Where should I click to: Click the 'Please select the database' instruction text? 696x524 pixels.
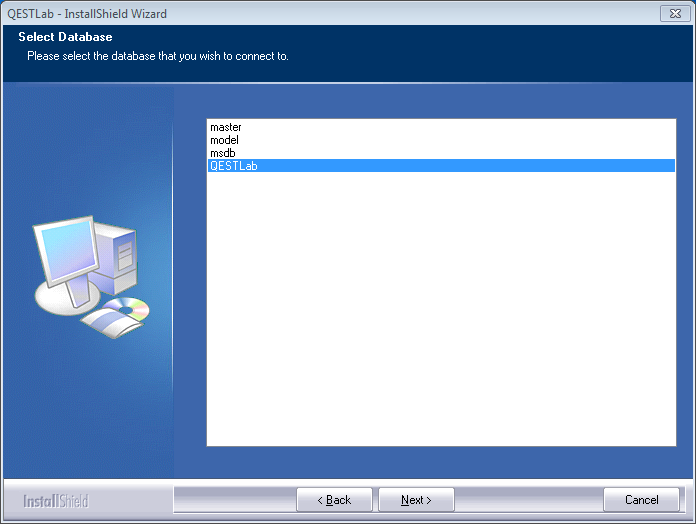click(x=158, y=56)
